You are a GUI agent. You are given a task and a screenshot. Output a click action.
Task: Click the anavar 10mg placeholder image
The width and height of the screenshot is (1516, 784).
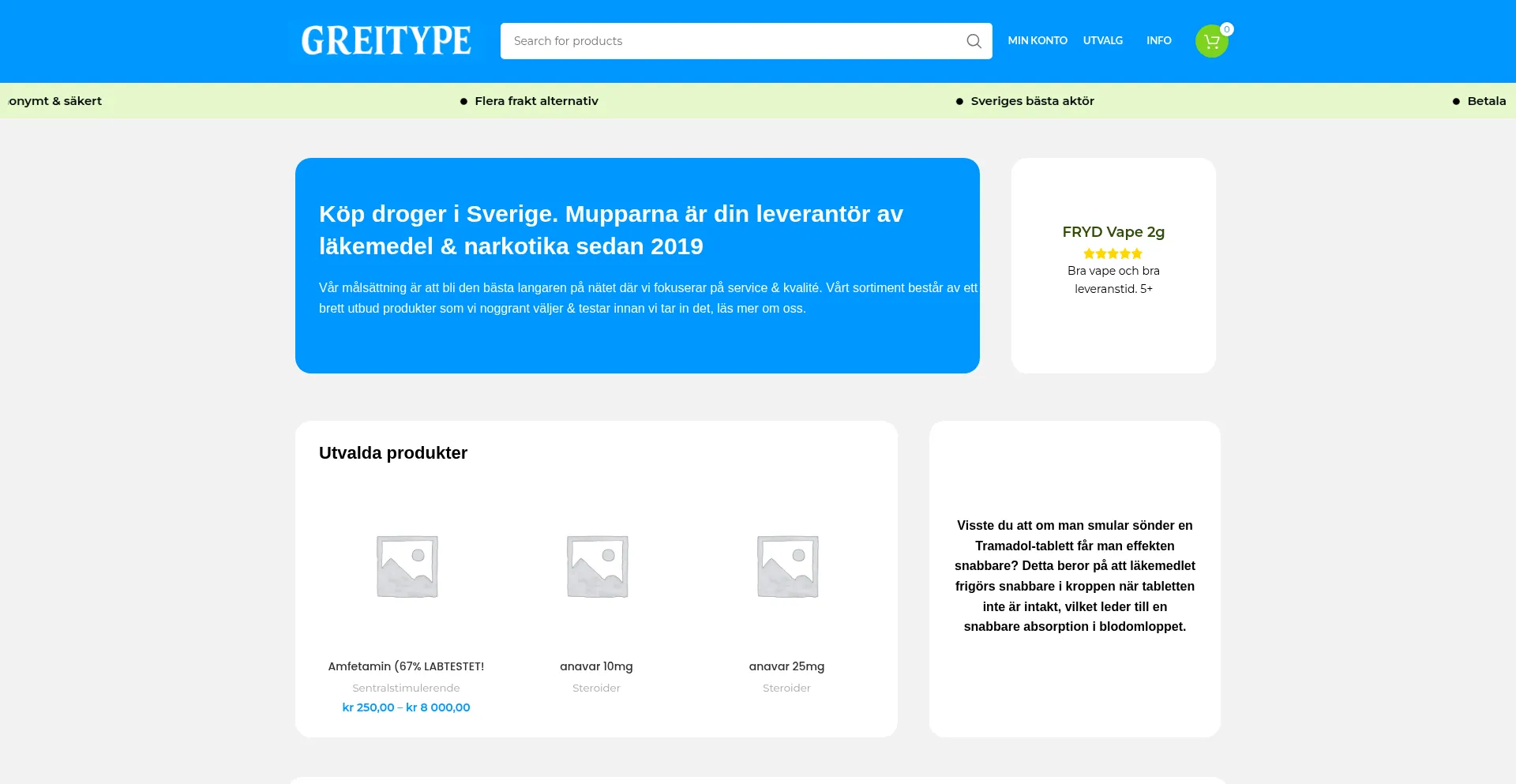coord(597,566)
